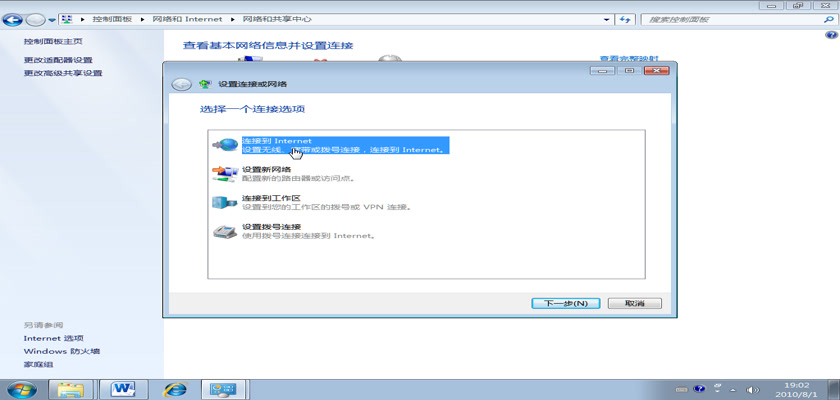840x400 pixels.
Task: Click the address bar refresh button
Action: (x=625, y=19)
